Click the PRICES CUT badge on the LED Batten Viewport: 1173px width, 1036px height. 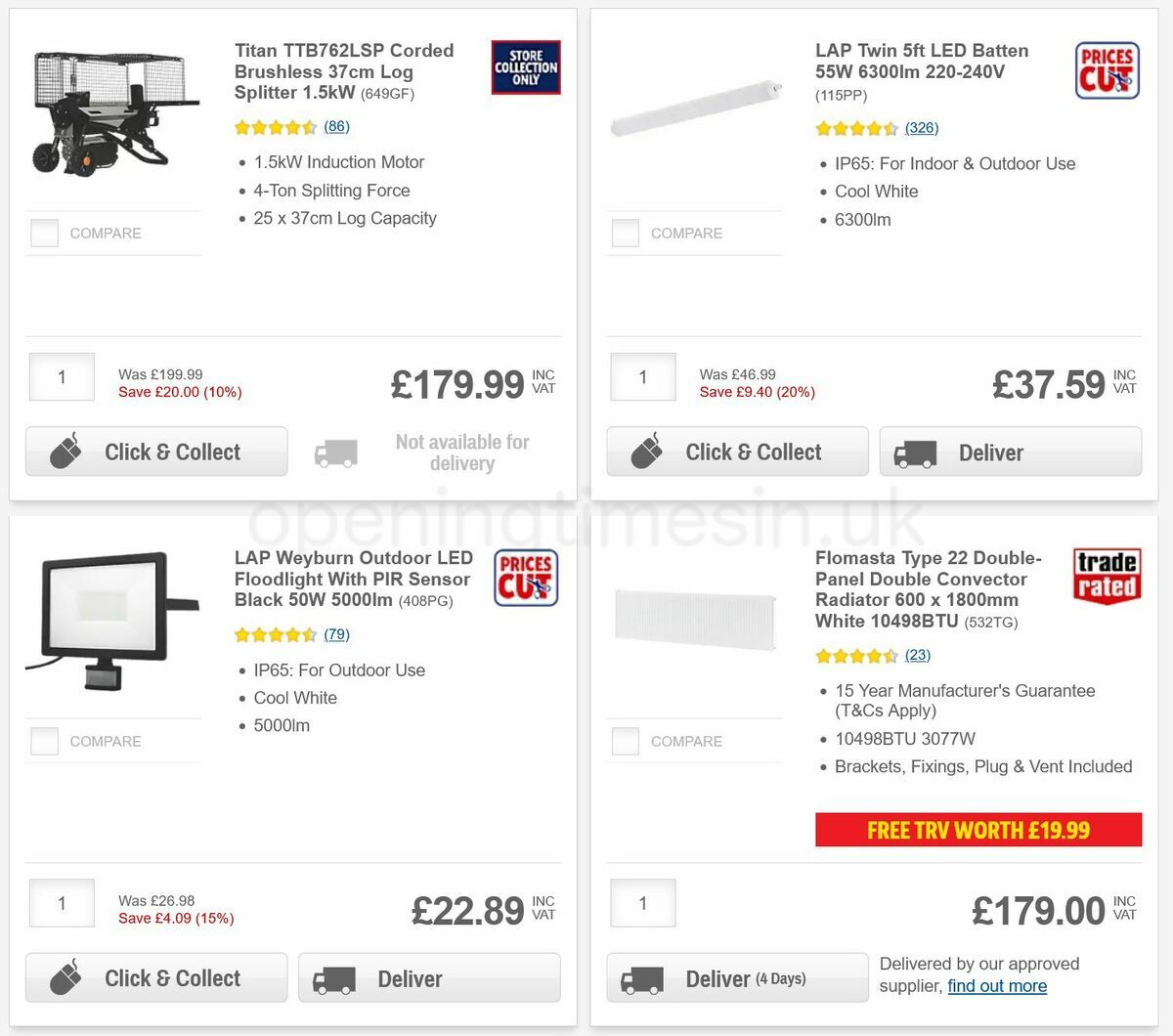click(1107, 70)
